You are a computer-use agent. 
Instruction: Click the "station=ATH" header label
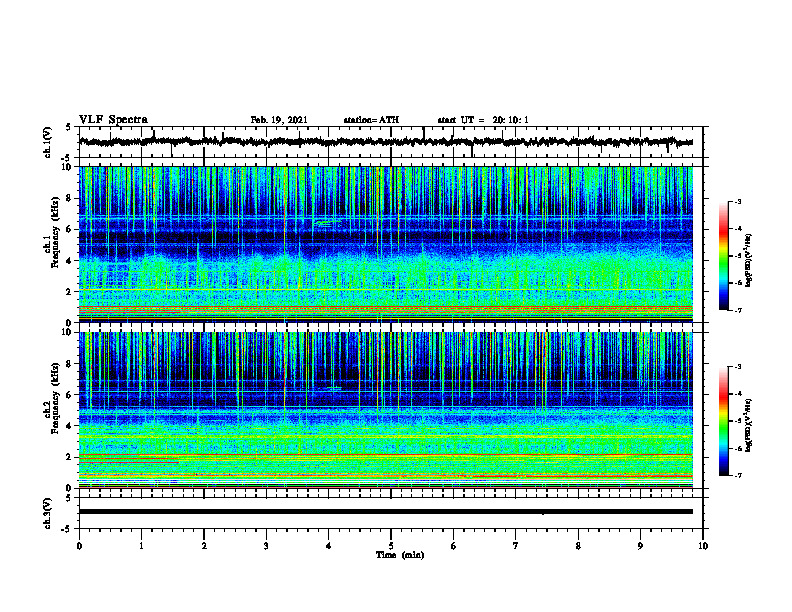pyautogui.click(x=371, y=120)
